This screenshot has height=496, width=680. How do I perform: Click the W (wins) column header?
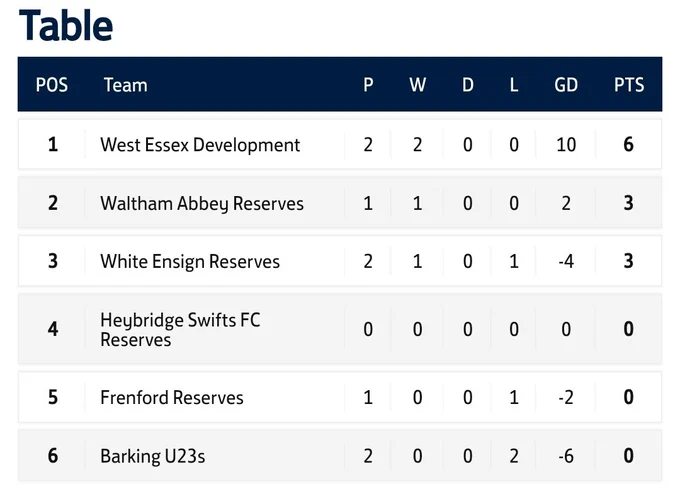[x=418, y=85]
